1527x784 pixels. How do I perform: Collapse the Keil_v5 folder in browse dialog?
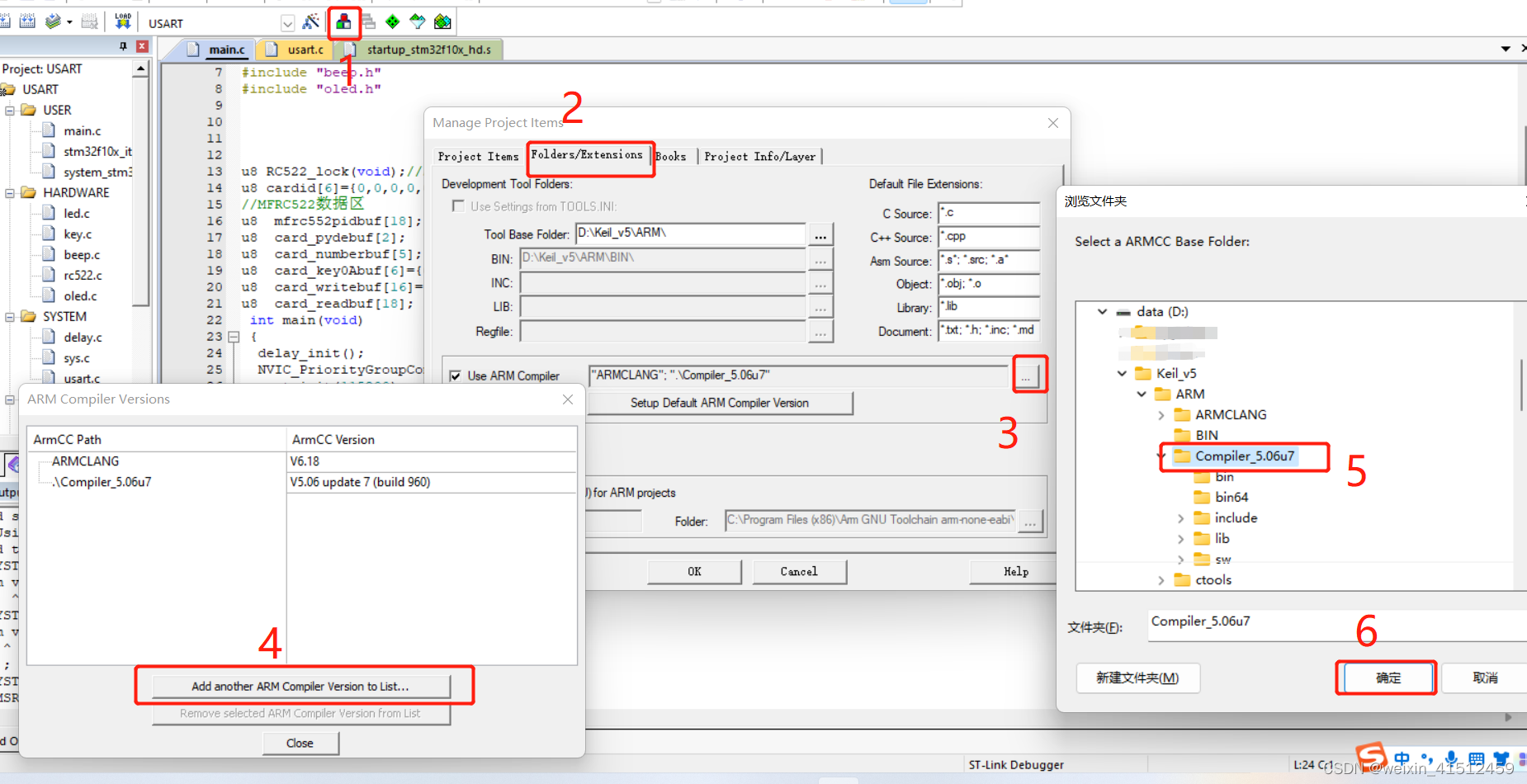(x=1121, y=373)
